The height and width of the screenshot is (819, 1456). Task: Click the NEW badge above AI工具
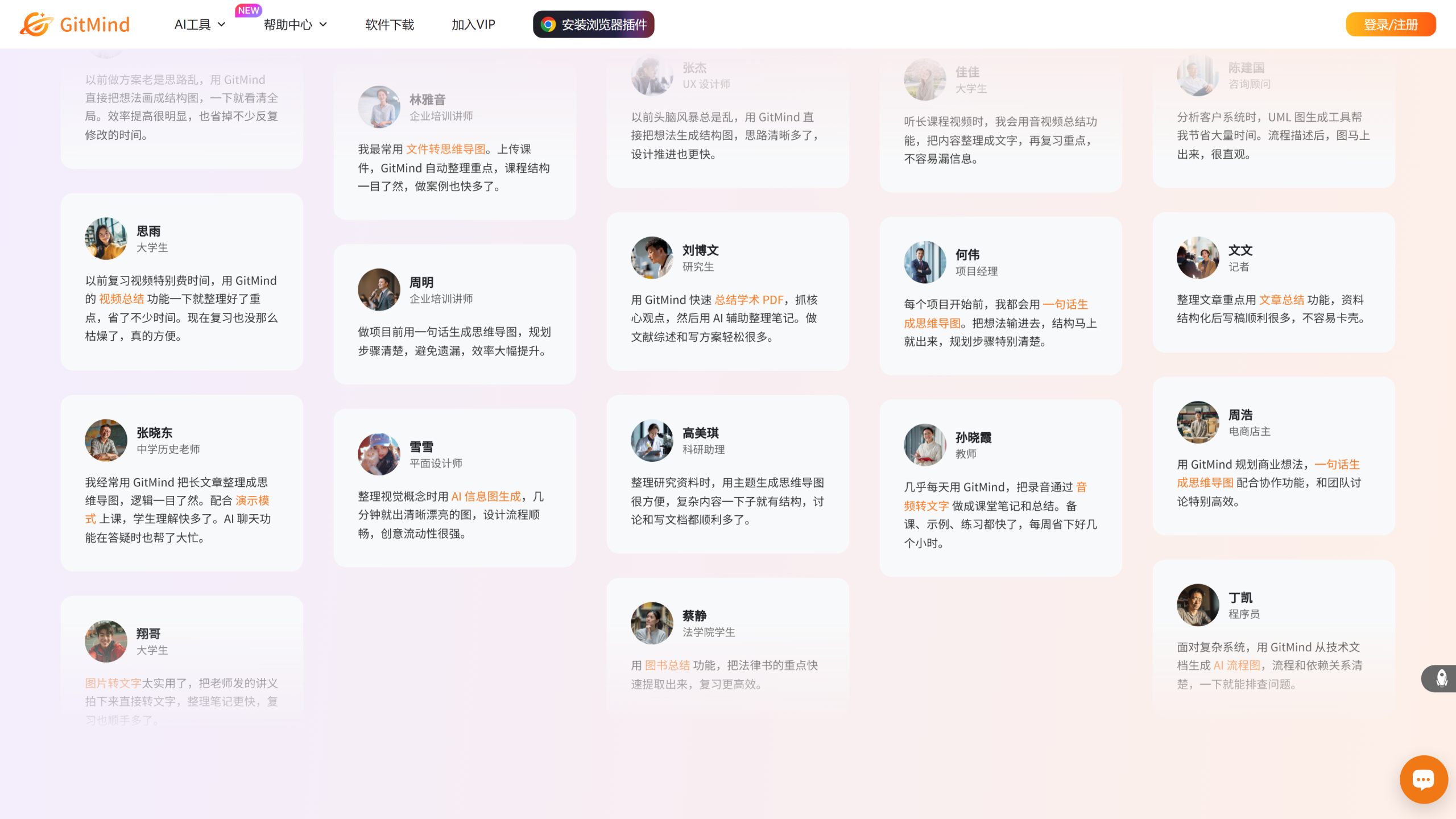pos(249,10)
